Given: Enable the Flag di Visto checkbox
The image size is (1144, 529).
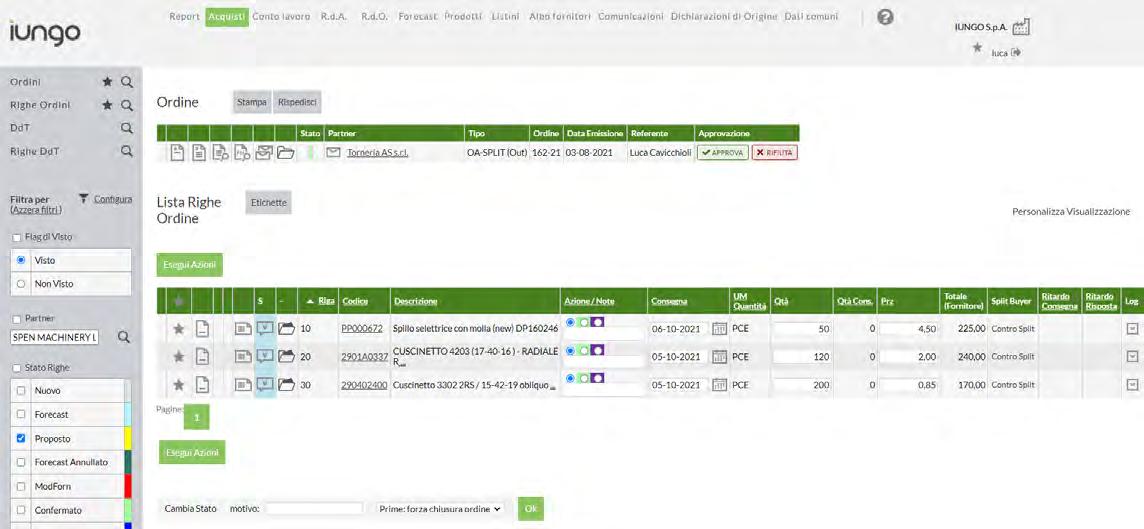Looking at the screenshot, I should [16, 237].
